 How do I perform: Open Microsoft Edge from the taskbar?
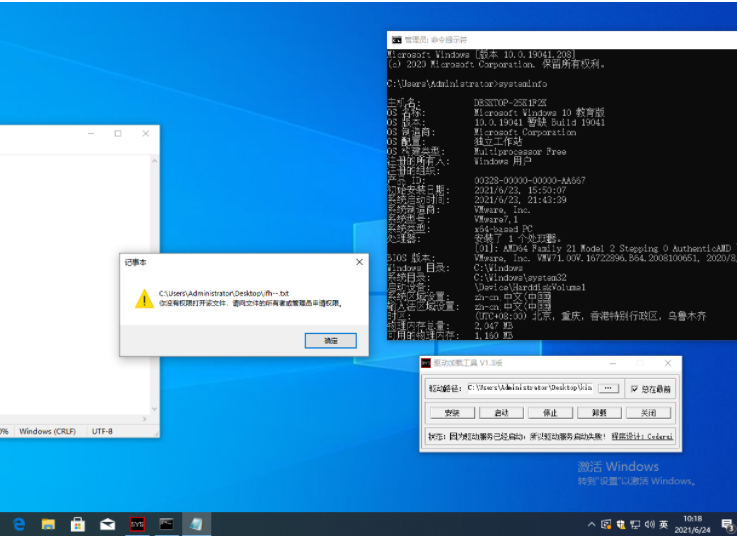click(x=19, y=524)
